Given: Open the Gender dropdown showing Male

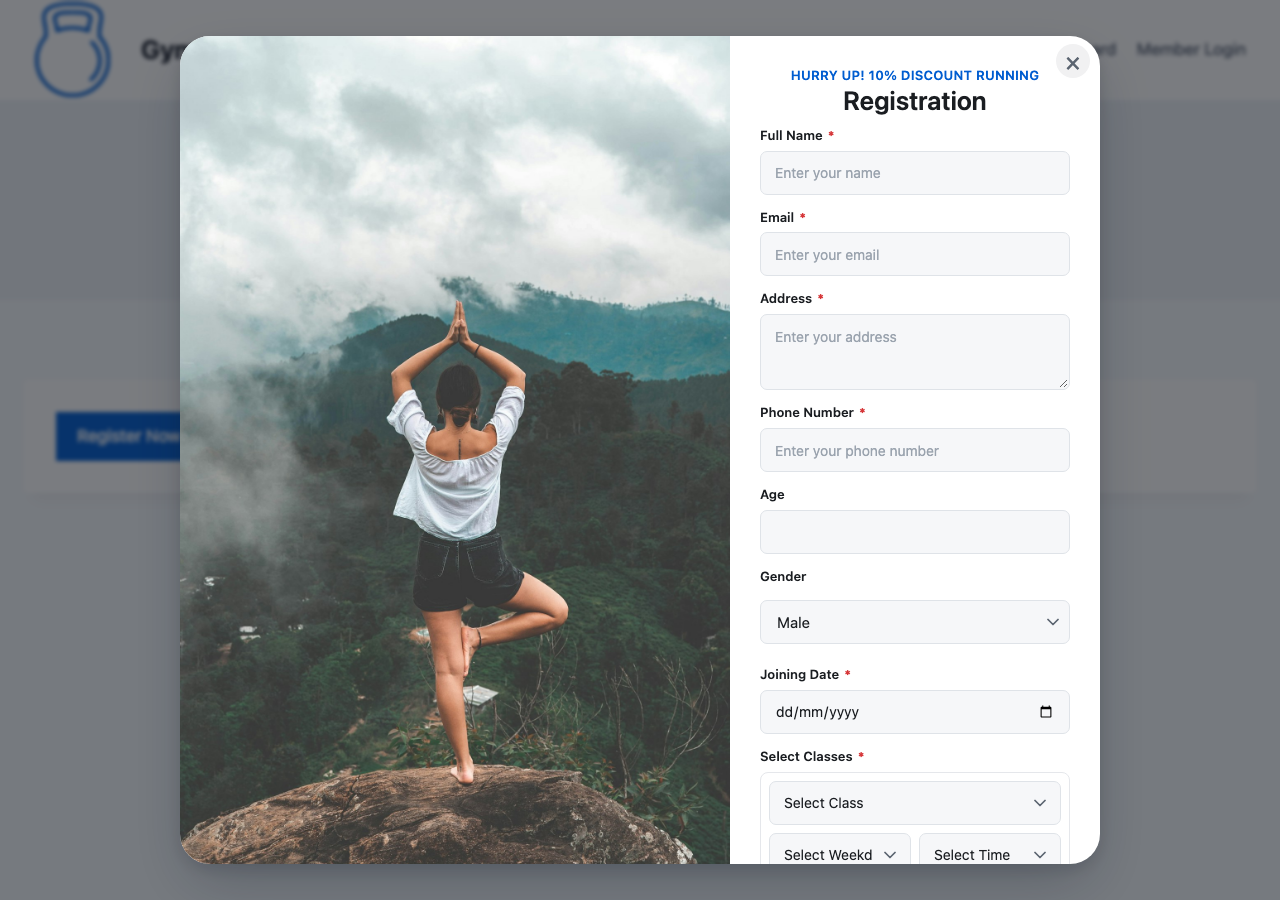Looking at the screenshot, I should coord(914,622).
